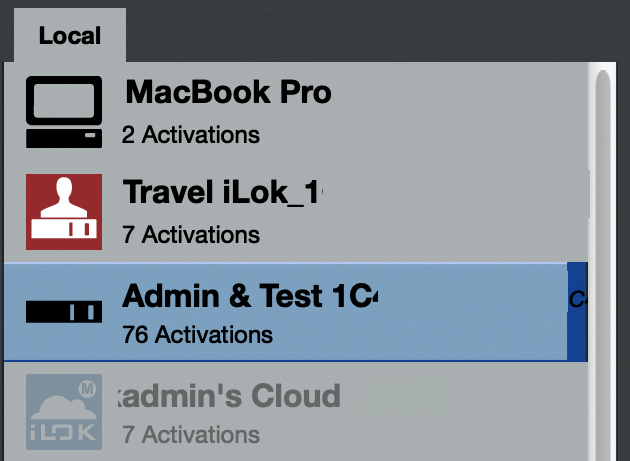630x461 pixels.
Task: Click the dark blue strip on the selected row
Action: pyautogui.click(x=577, y=312)
